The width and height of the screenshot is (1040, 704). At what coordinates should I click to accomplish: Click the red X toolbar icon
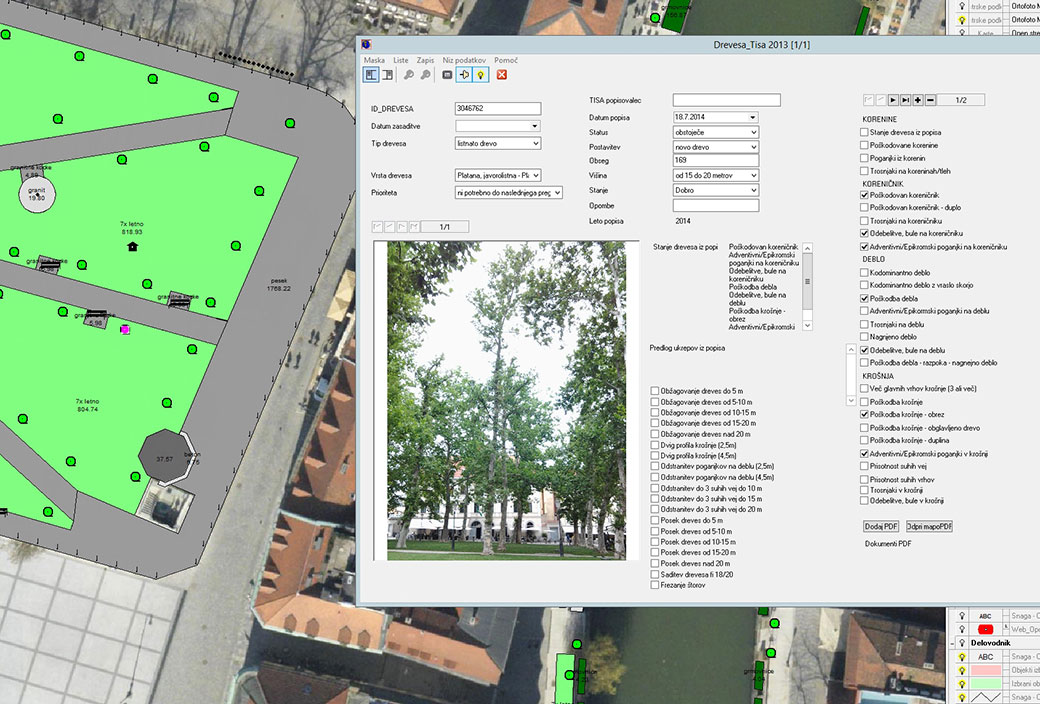(502, 75)
